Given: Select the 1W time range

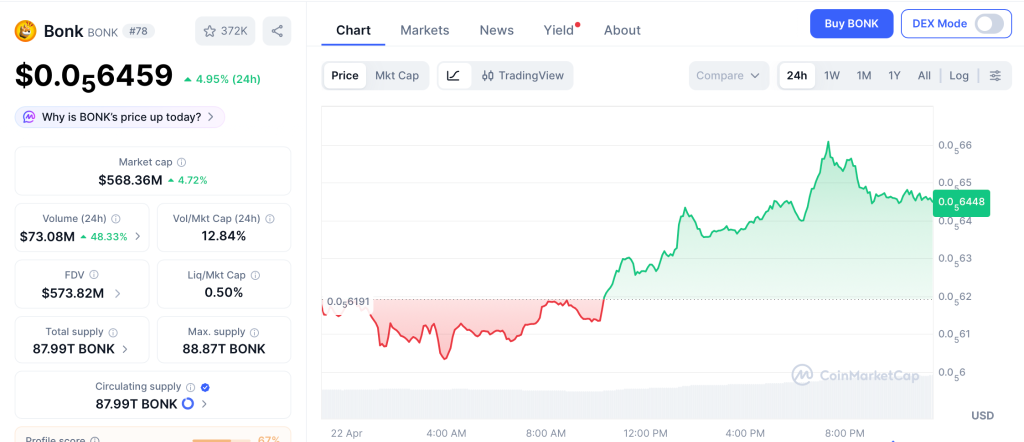Looking at the screenshot, I should coord(831,75).
